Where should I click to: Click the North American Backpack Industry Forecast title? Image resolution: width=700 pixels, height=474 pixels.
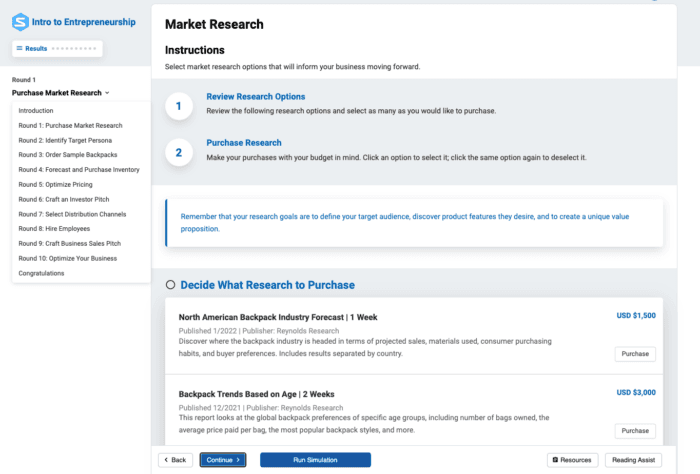pyautogui.click(x=278, y=317)
